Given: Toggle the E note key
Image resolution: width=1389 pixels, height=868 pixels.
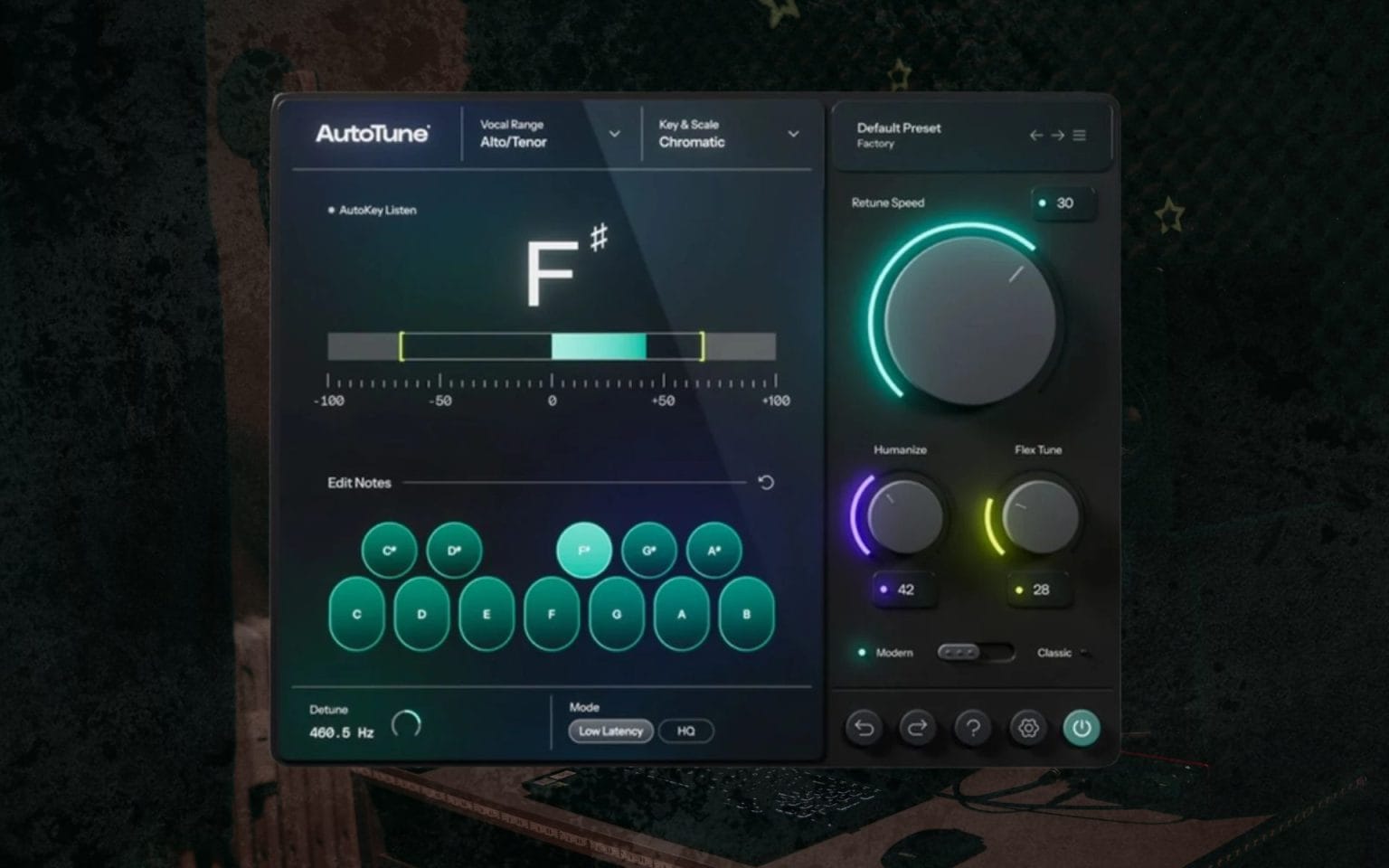Looking at the screenshot, I should (x=487, y=614).
